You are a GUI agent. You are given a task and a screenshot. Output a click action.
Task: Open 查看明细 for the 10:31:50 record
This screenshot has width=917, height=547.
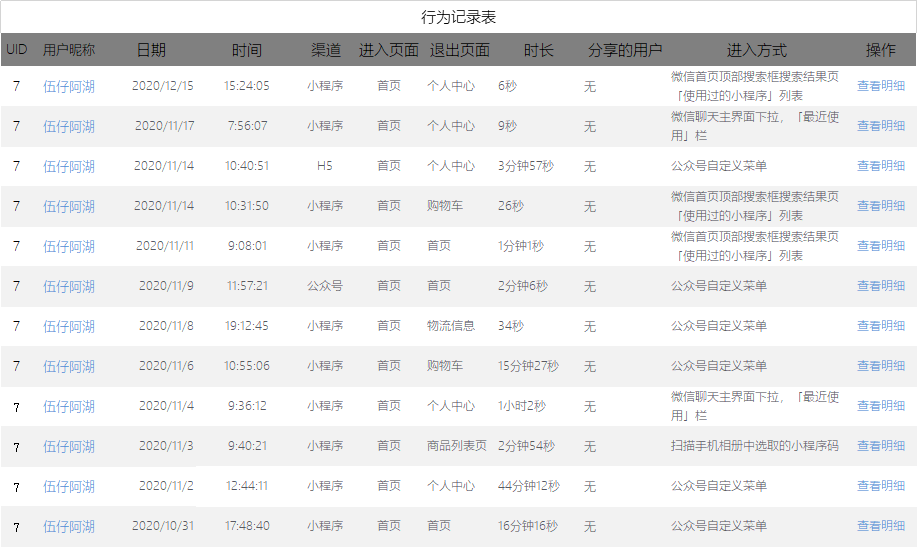(880, 206)
